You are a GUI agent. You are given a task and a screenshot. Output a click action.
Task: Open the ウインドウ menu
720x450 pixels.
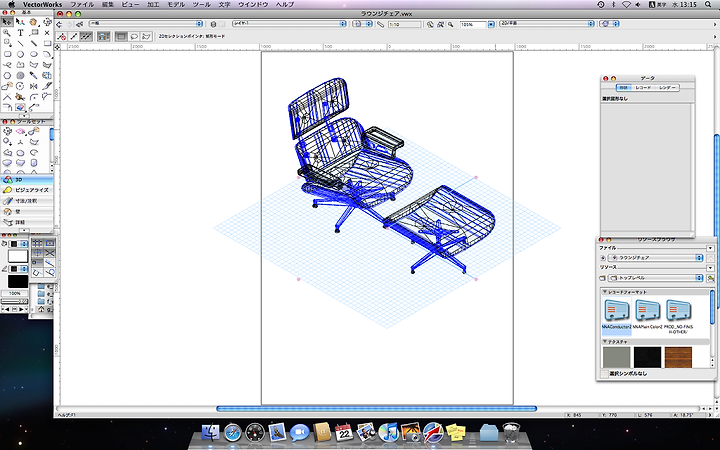pyautogui.click(x=253, y=5)
